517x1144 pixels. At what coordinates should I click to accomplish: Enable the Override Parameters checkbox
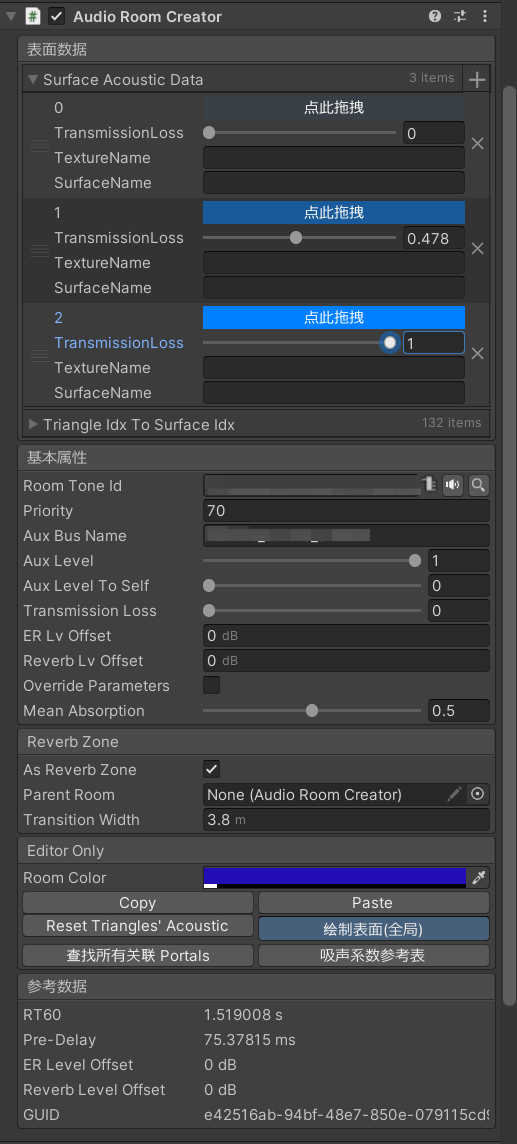click(x=211, y=685)
